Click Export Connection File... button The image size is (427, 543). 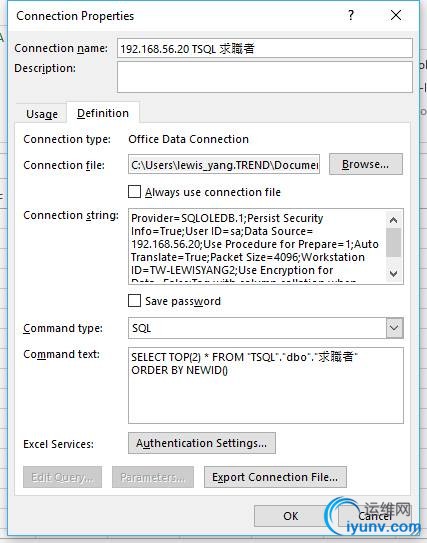[x=275, y=477]
